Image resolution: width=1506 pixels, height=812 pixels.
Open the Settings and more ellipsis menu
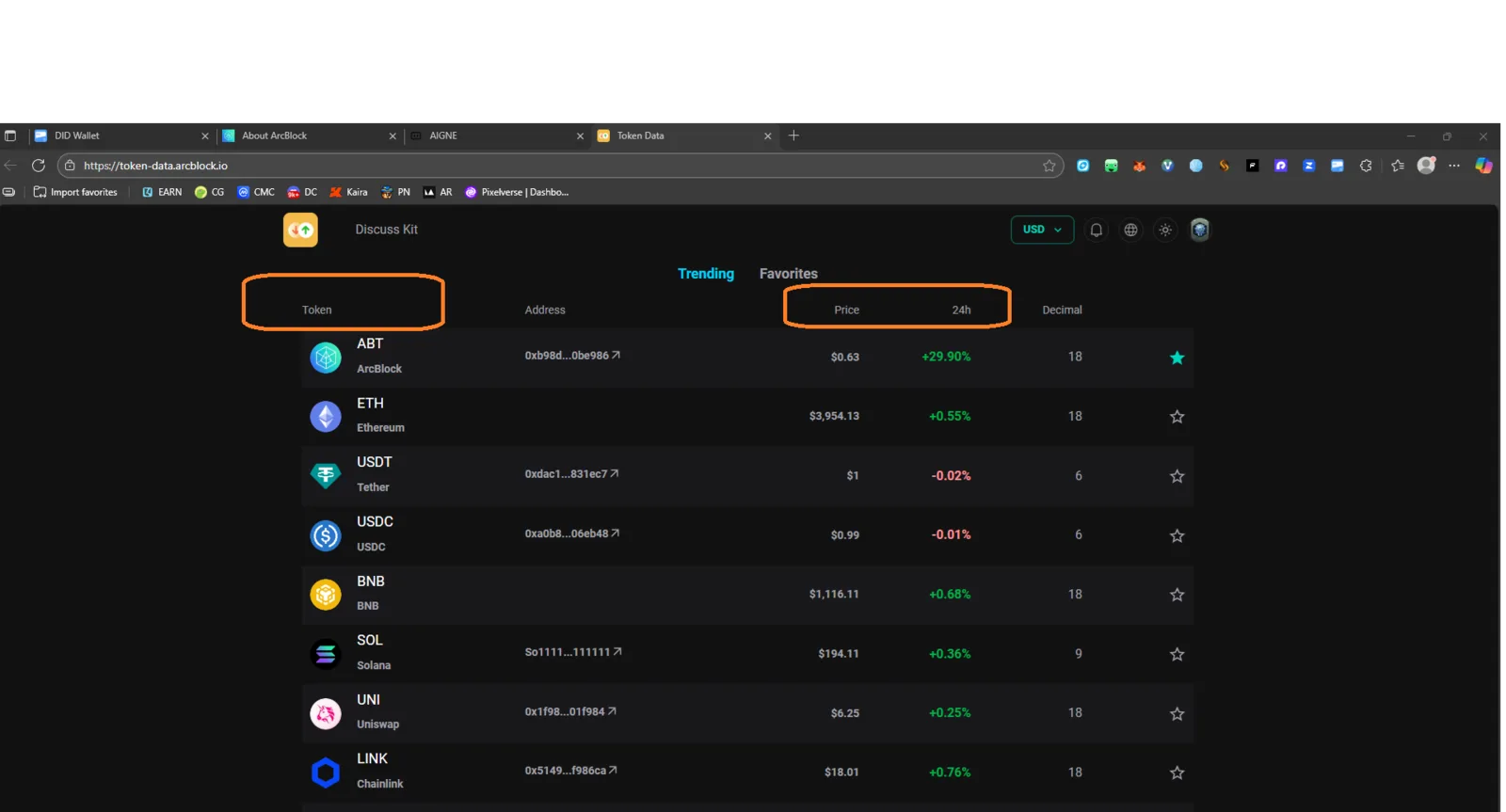1454,166
